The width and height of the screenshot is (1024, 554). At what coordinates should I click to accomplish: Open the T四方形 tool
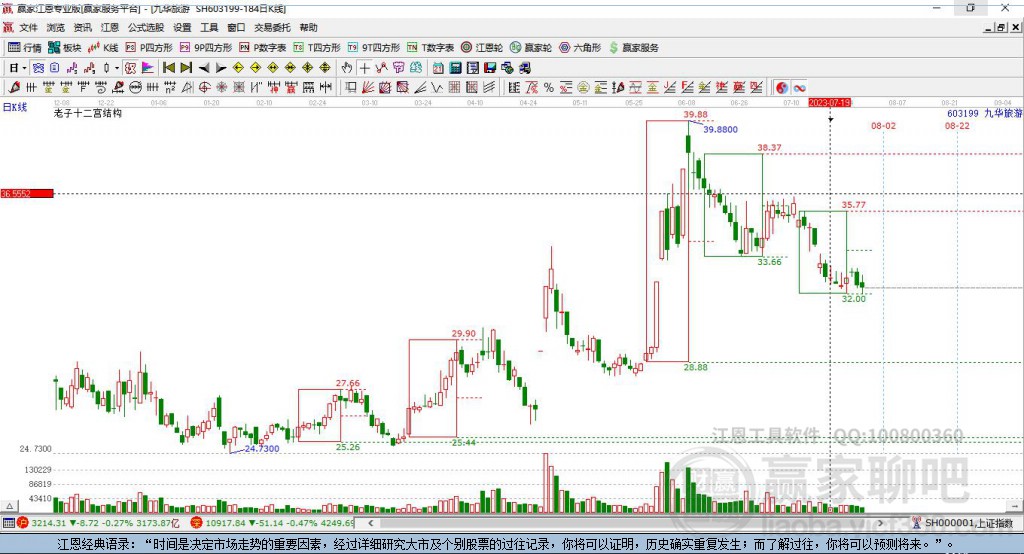point(317,48)
